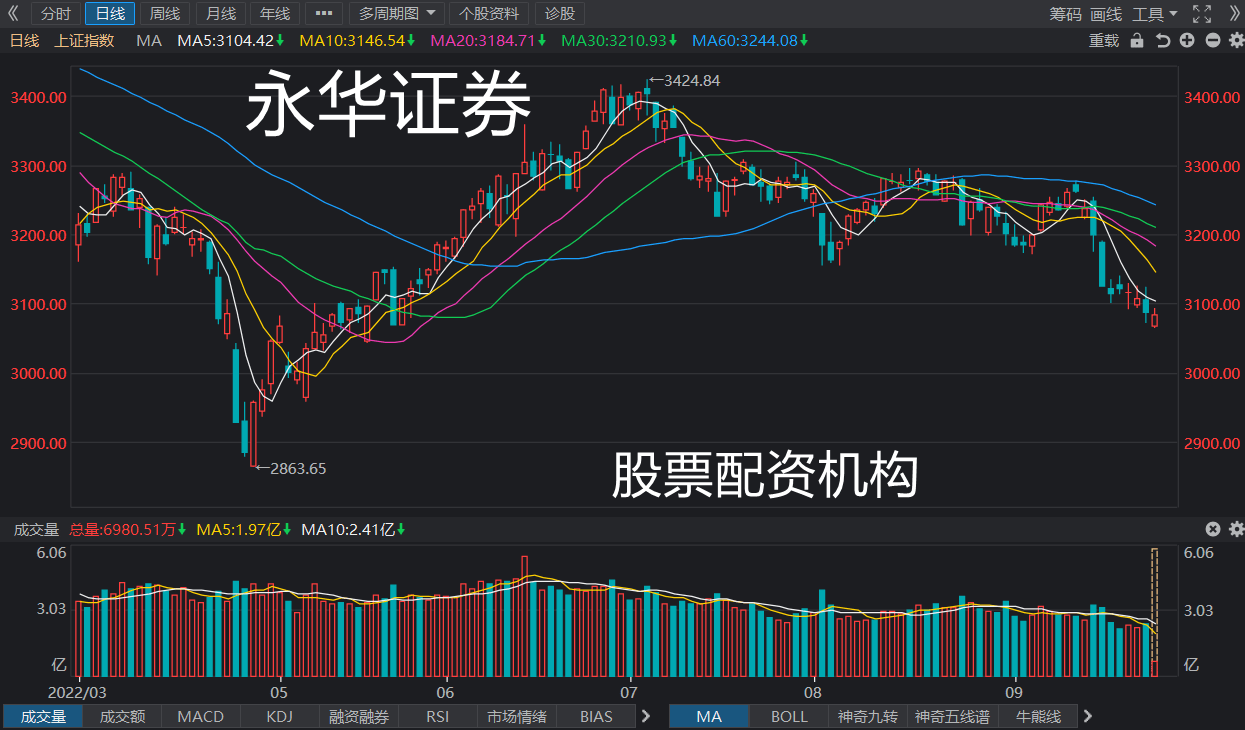Click the 2022/03 date axis label
The height and width of the screenshot is (730, 1245).
pos(77,692)
